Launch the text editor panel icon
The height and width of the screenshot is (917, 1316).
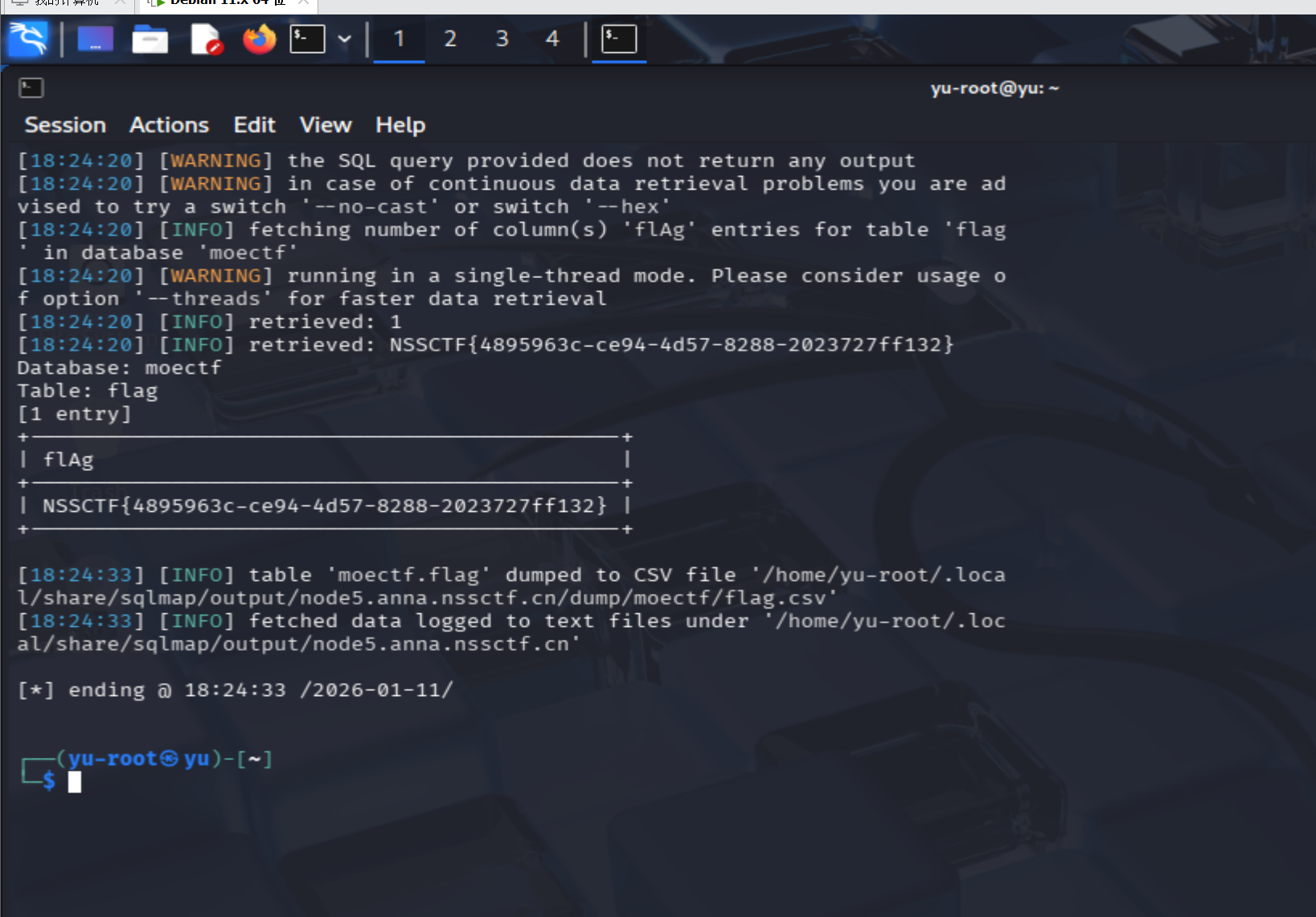(205, 39)
